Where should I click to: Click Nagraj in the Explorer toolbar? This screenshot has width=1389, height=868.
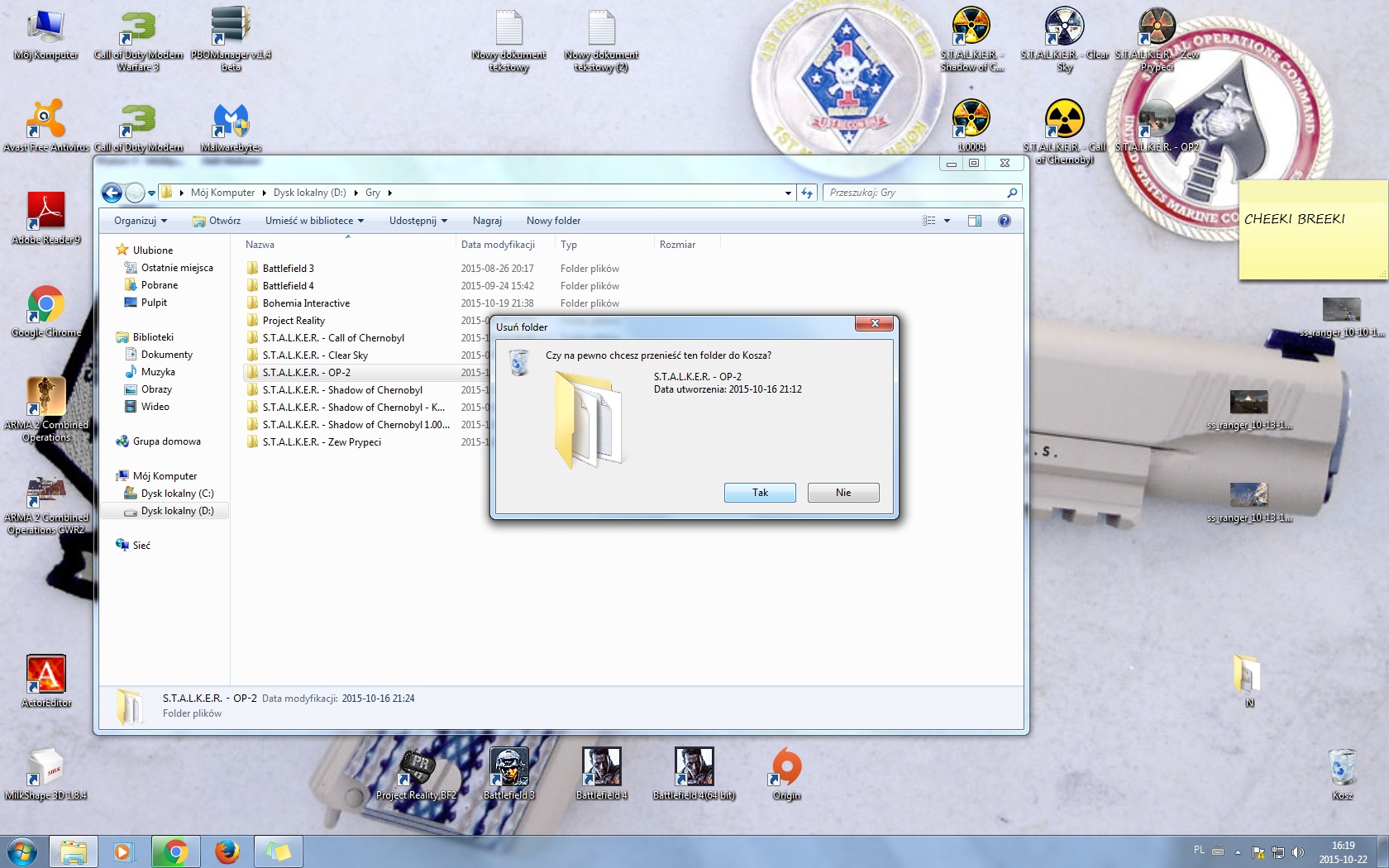tap(487, 221)
